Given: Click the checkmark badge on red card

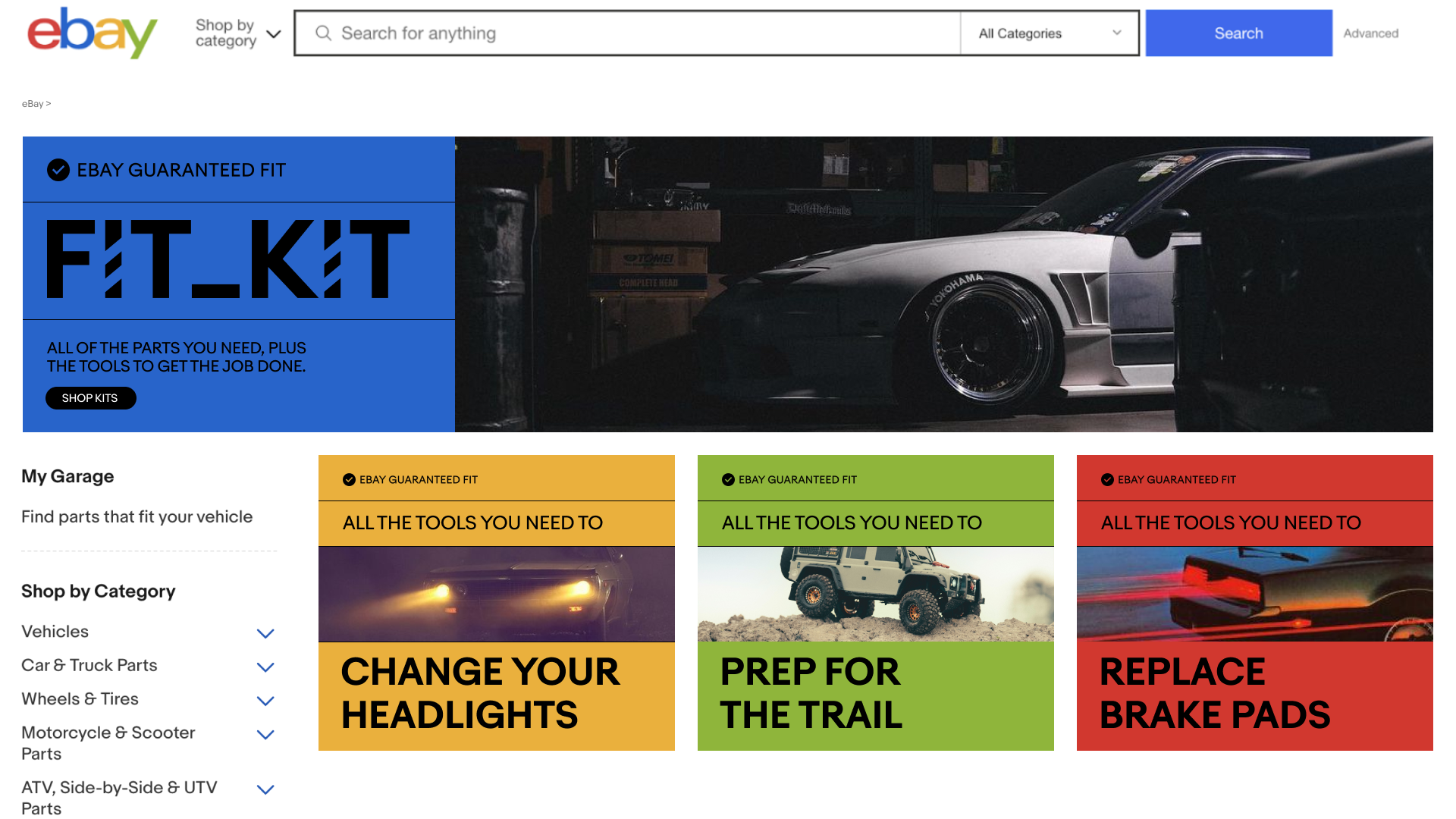Looking at the screenshot, I should [1107, 479].
